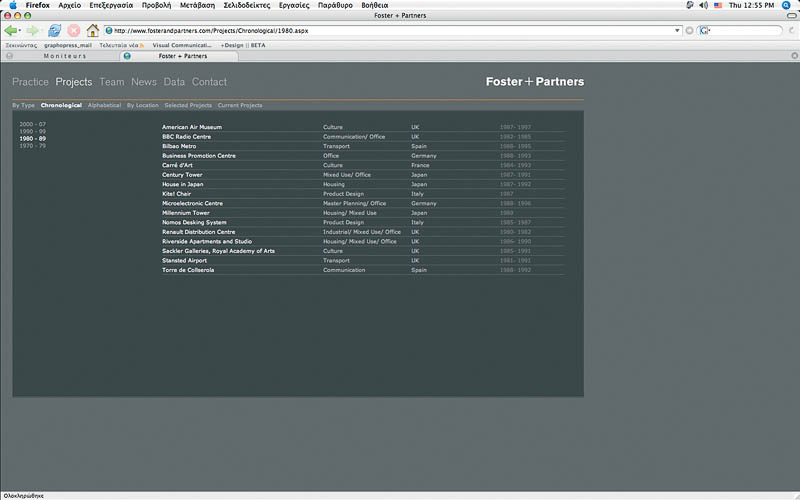View projects By Location
Screen dimensions: 800x500
142,105
